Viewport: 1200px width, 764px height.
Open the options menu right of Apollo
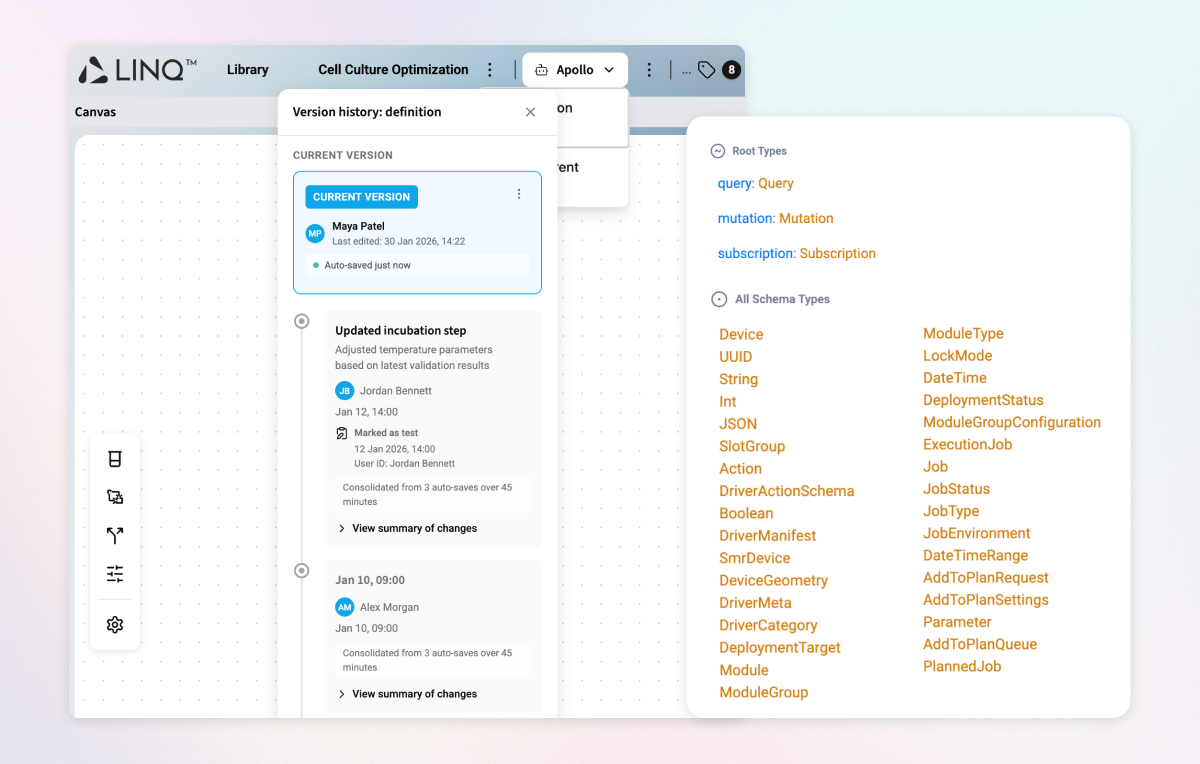pyautogui.click(x=649, y=70)
